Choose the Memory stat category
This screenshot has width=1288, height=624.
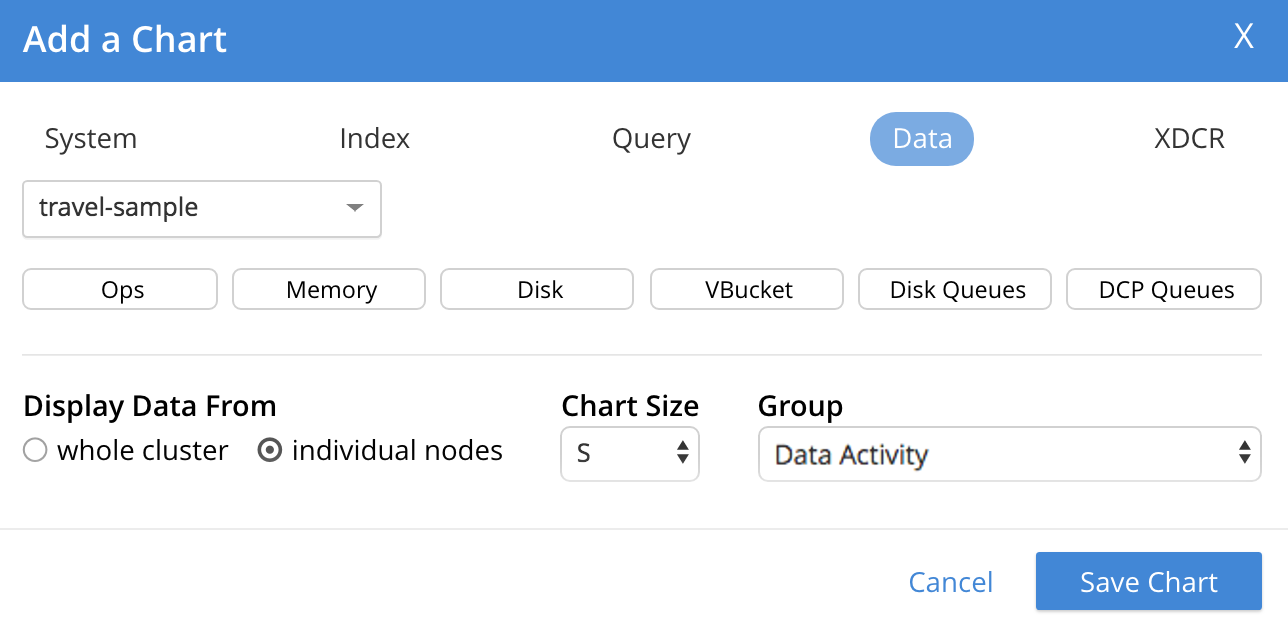coord(329,290)
